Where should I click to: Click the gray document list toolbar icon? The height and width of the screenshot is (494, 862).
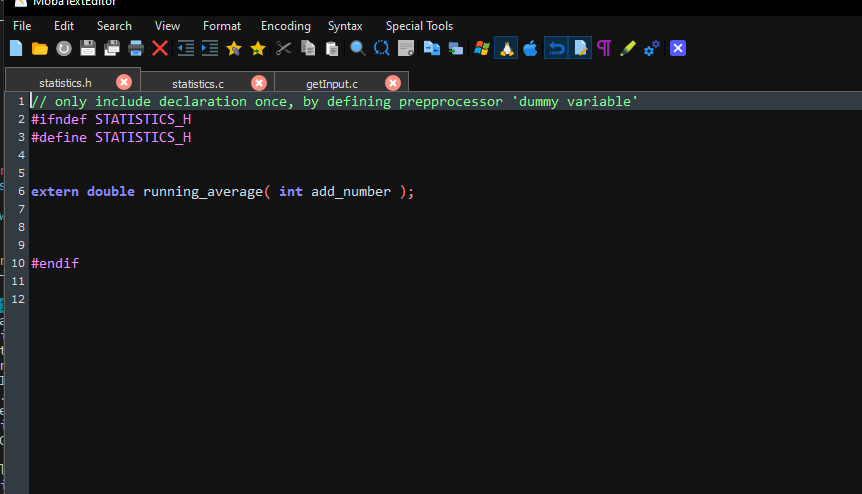coord(406,48)
